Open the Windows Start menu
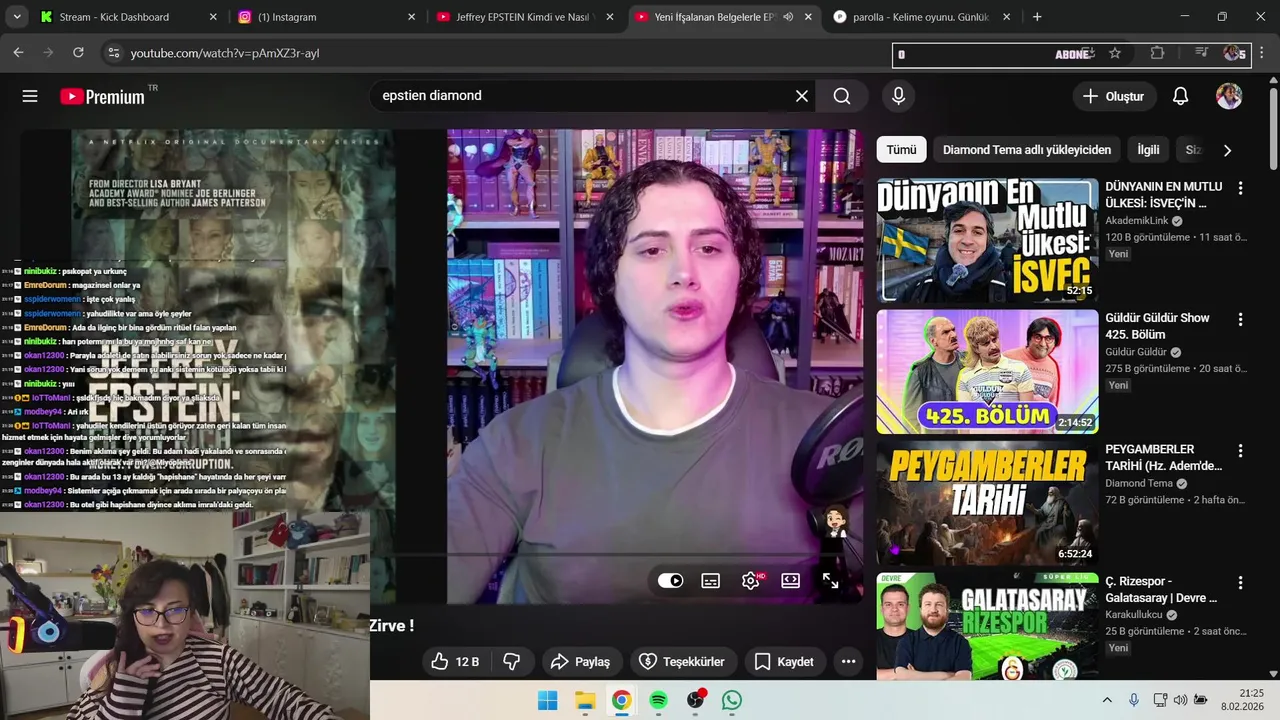The height and width of the screenshot is (720, 1280). tap(548, 700)
